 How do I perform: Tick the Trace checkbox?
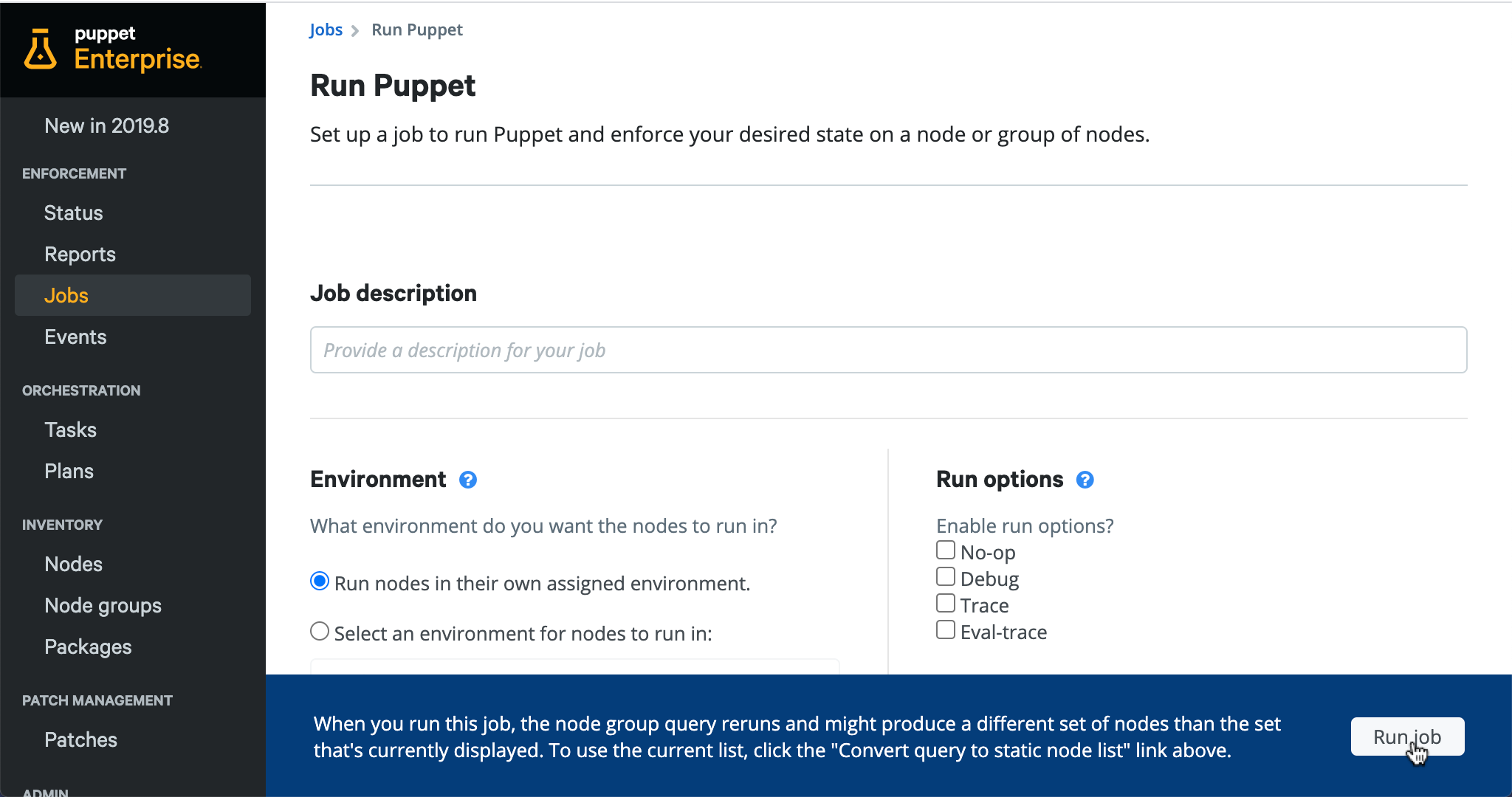point(946,603)
